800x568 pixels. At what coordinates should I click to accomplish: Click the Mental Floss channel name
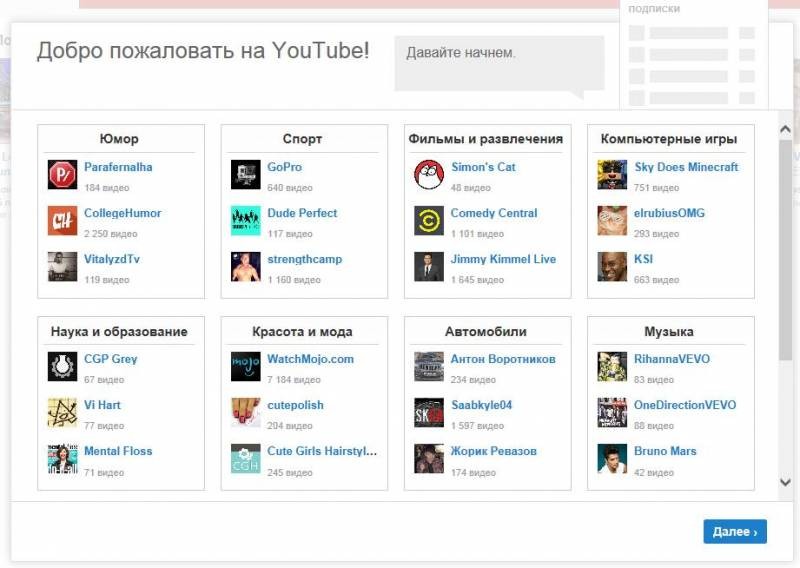pyautogui.click(x=118, y=451)
